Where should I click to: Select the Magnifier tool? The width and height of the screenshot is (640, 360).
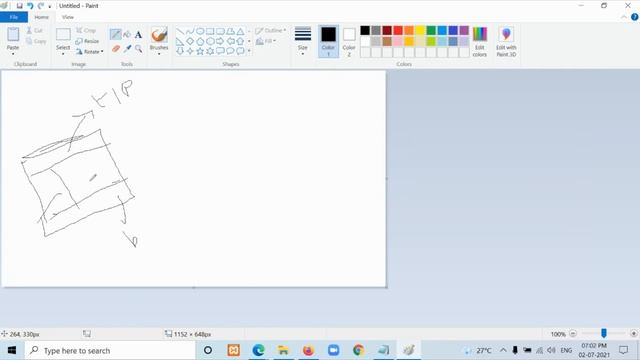[138, 49]
